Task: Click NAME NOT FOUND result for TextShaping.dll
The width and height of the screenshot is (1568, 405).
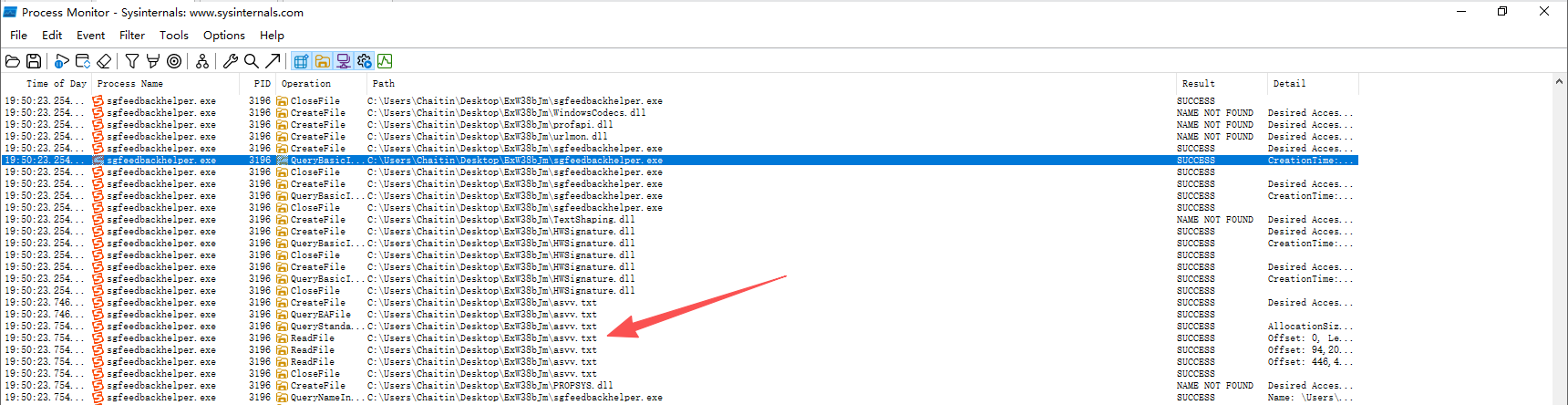Action: click(x=1214, y=220)
